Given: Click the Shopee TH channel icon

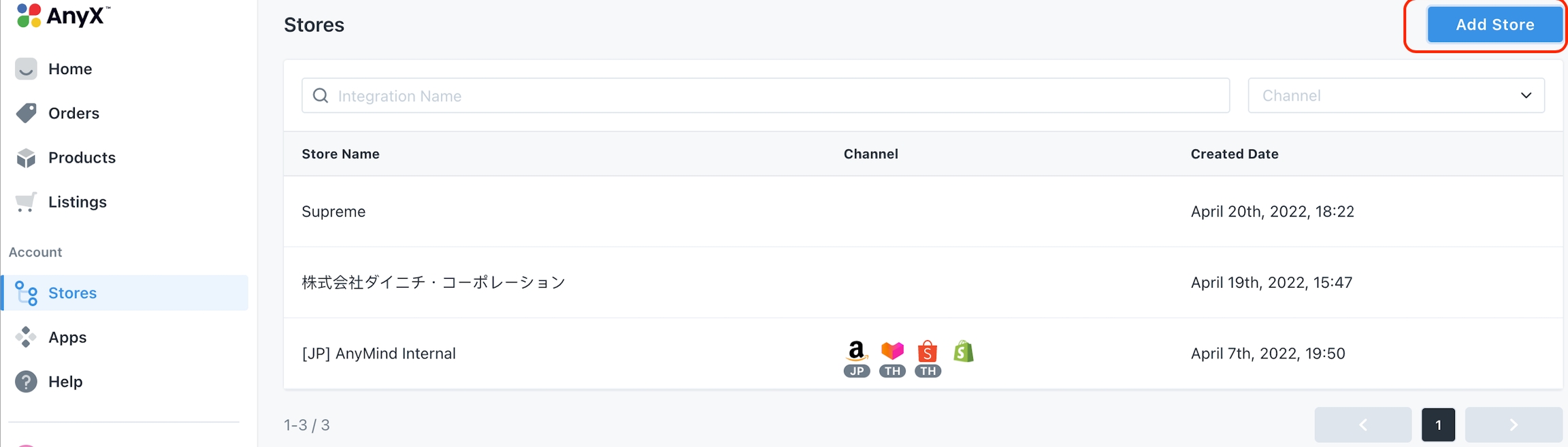Looking at the screenshot, I should (928, 358).
